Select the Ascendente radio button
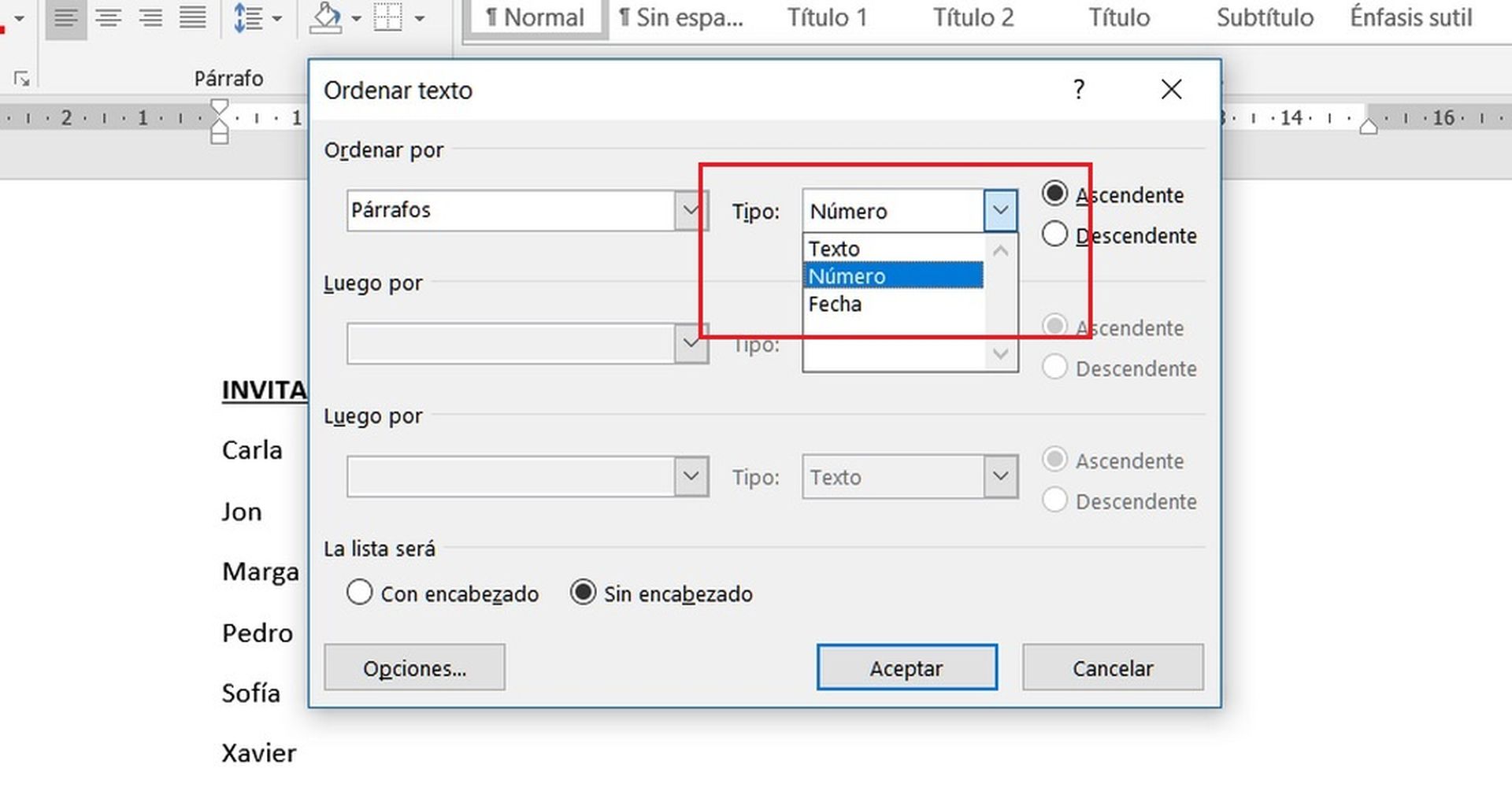1512x791 pixels. (x=1054, y=193)
